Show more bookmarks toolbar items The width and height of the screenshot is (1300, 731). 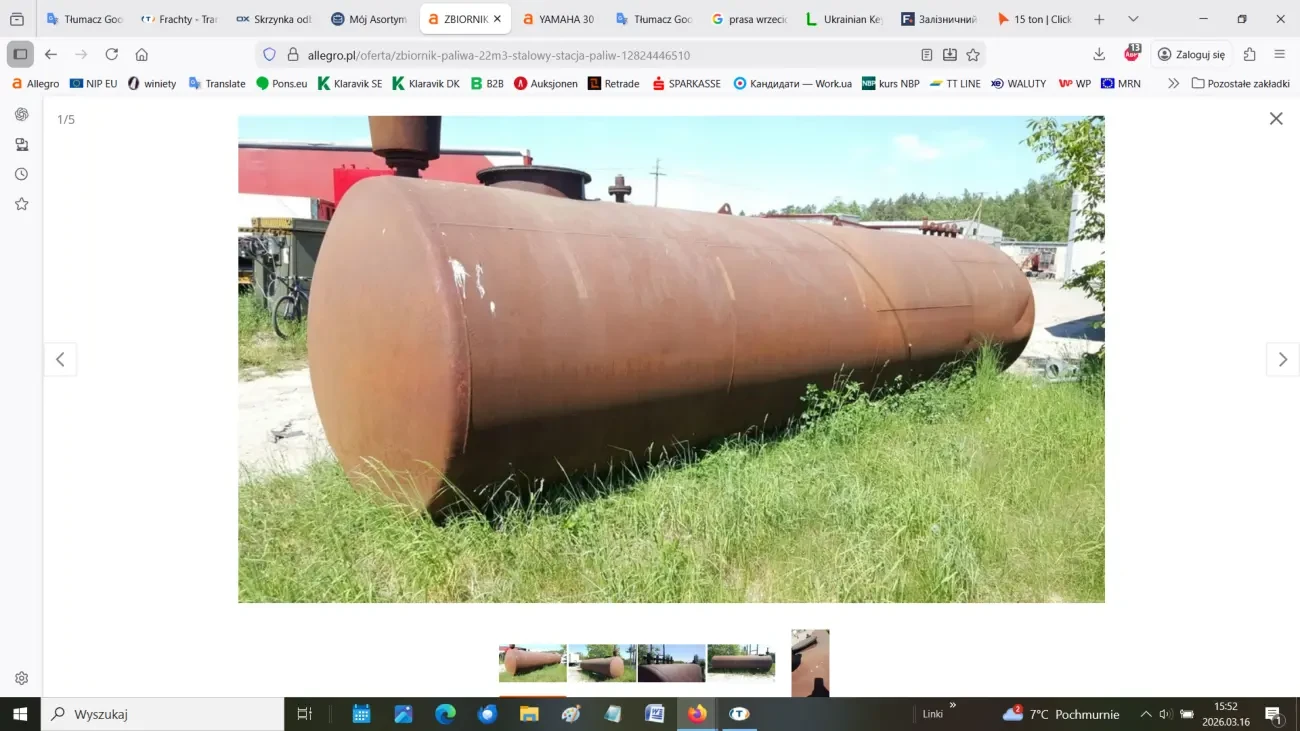[x=1173, y=84]
